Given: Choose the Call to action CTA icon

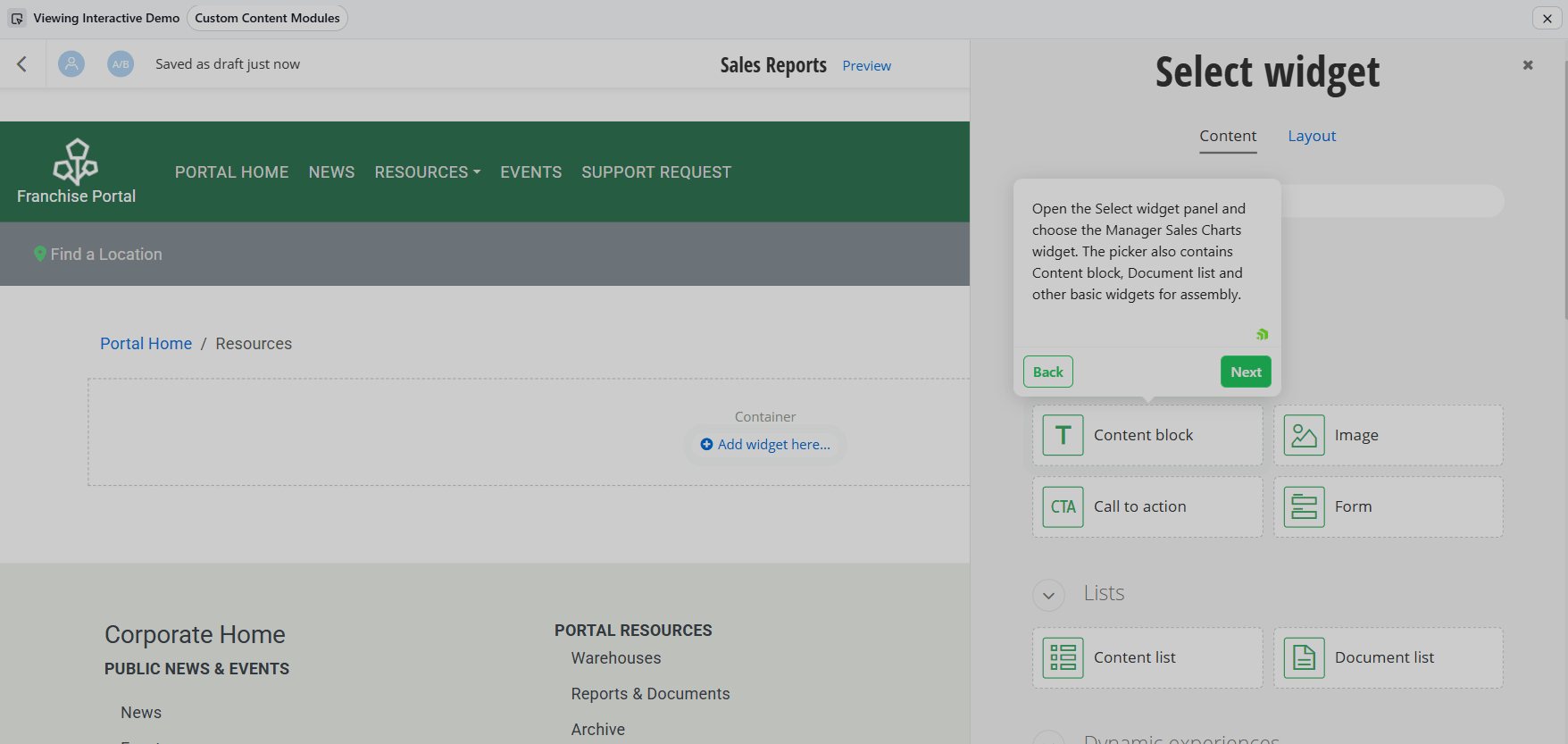Looking at the screenshot, I should (1063, 506).
